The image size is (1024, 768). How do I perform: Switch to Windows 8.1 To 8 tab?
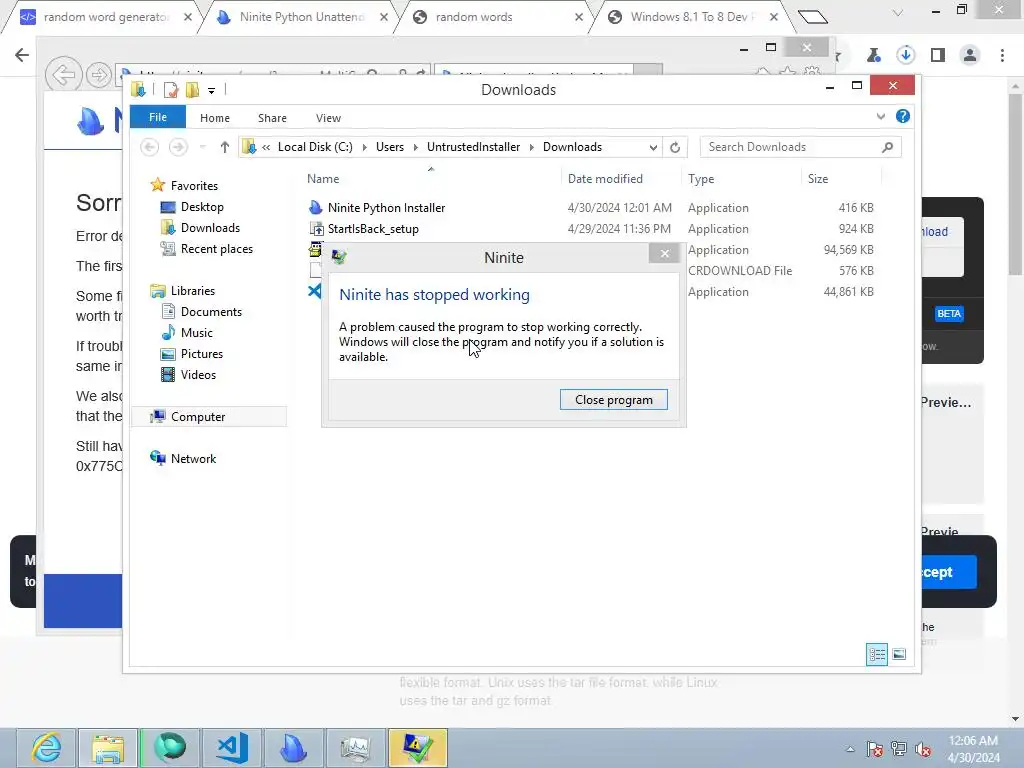click(x=692, y=17)
